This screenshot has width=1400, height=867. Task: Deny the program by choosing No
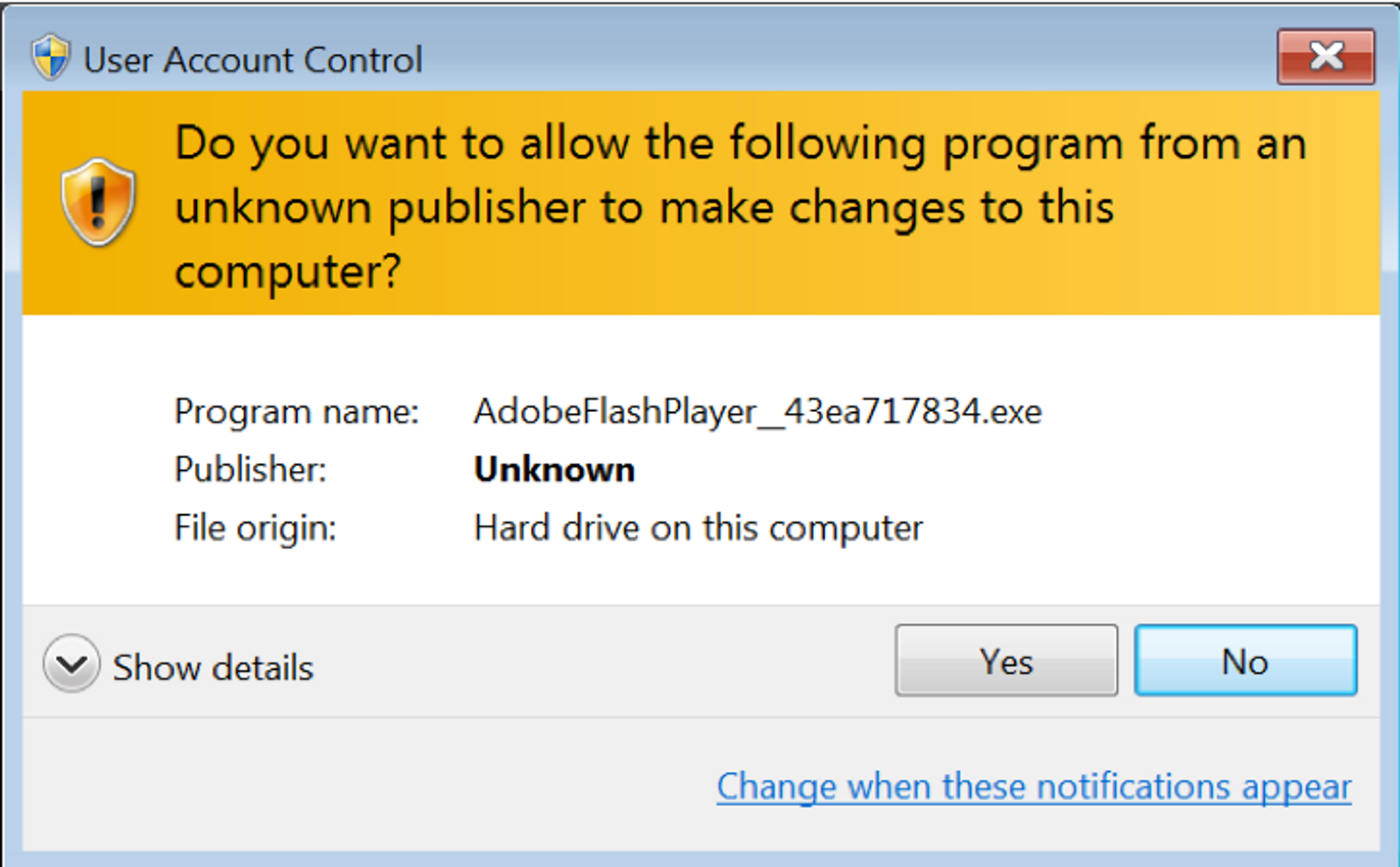pos(1245,660)
